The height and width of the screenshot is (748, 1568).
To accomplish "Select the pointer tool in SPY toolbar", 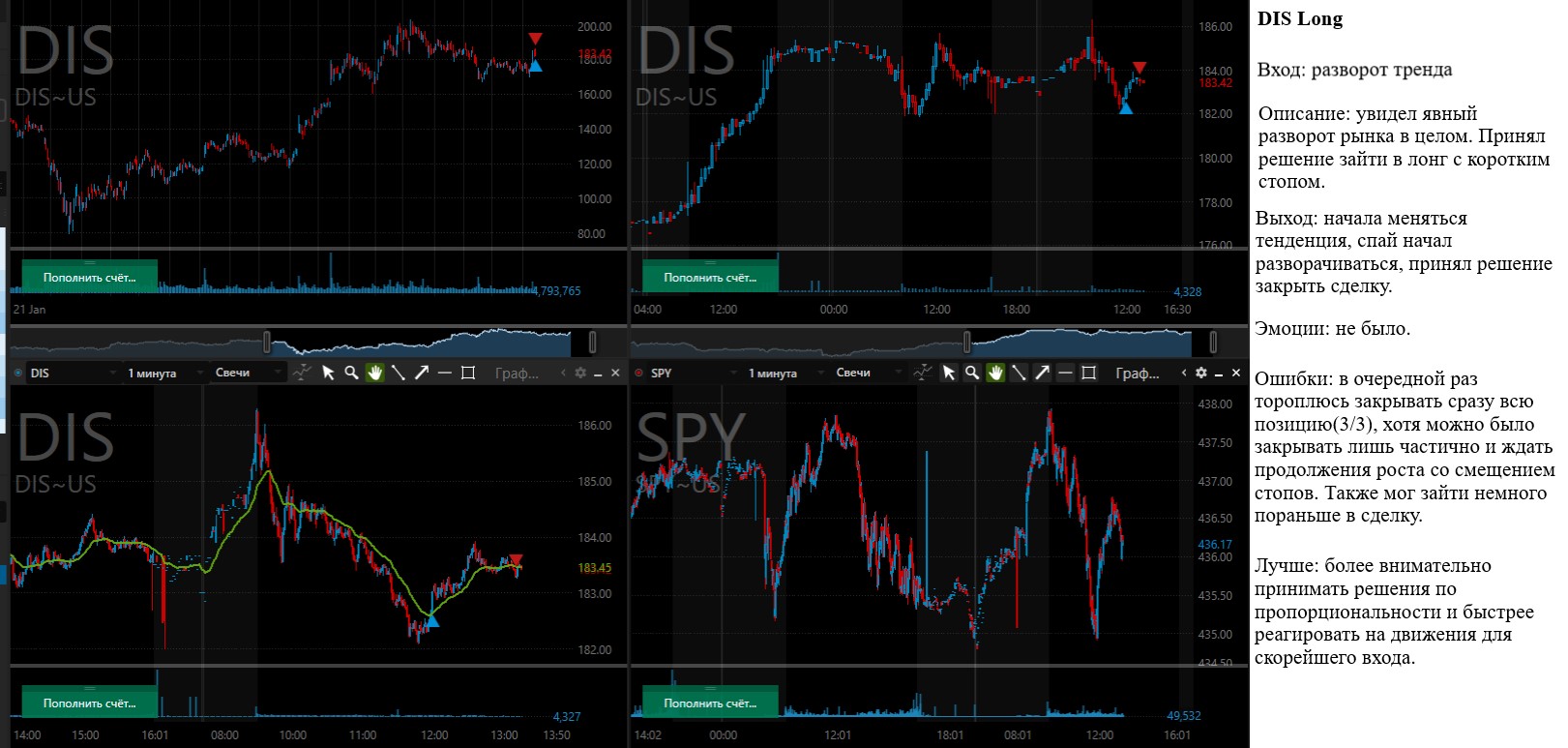I will click(x=949, y=373).
